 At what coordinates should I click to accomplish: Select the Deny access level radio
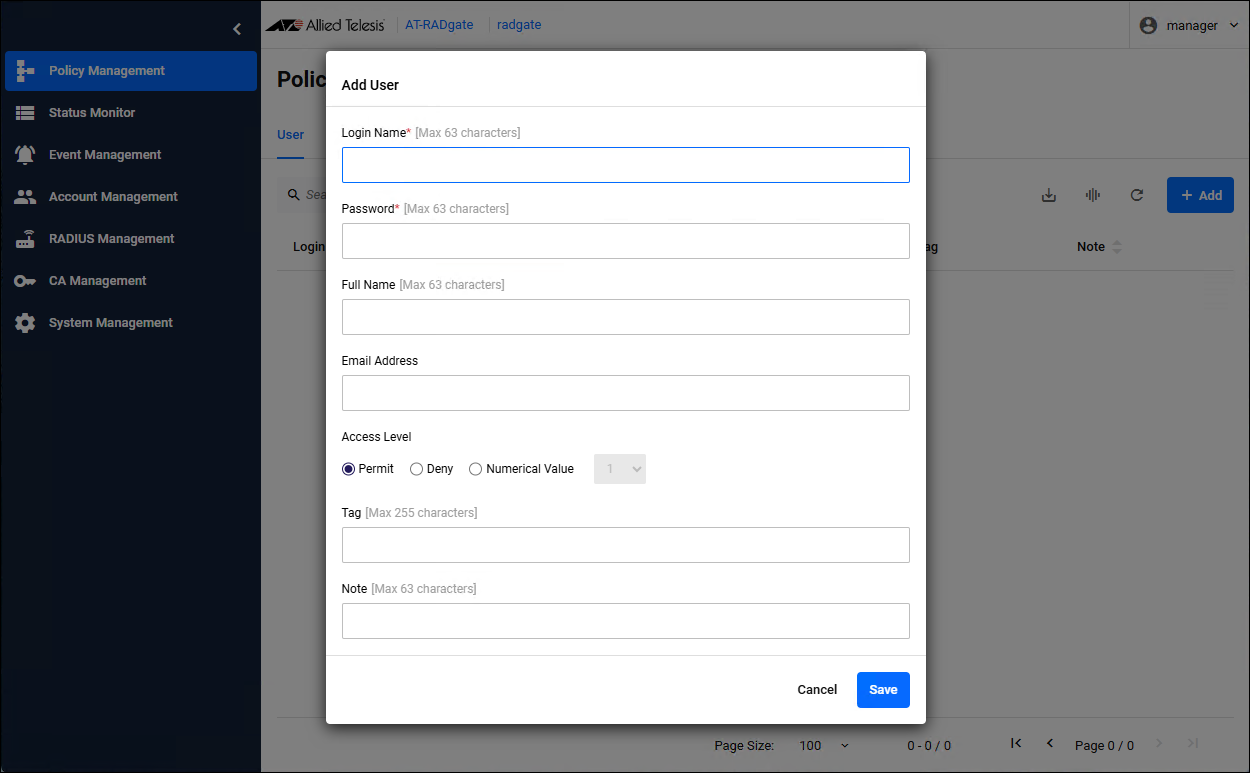(416, 469)
